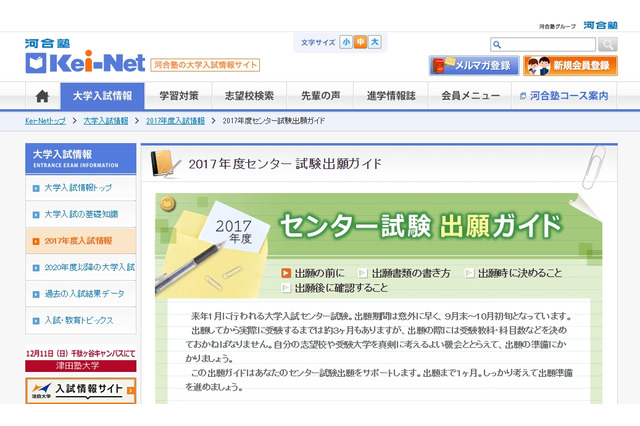Open the 大学入試情報 nav tab
Viewport: 640px width, 426px height.
(x=102, y=96)
